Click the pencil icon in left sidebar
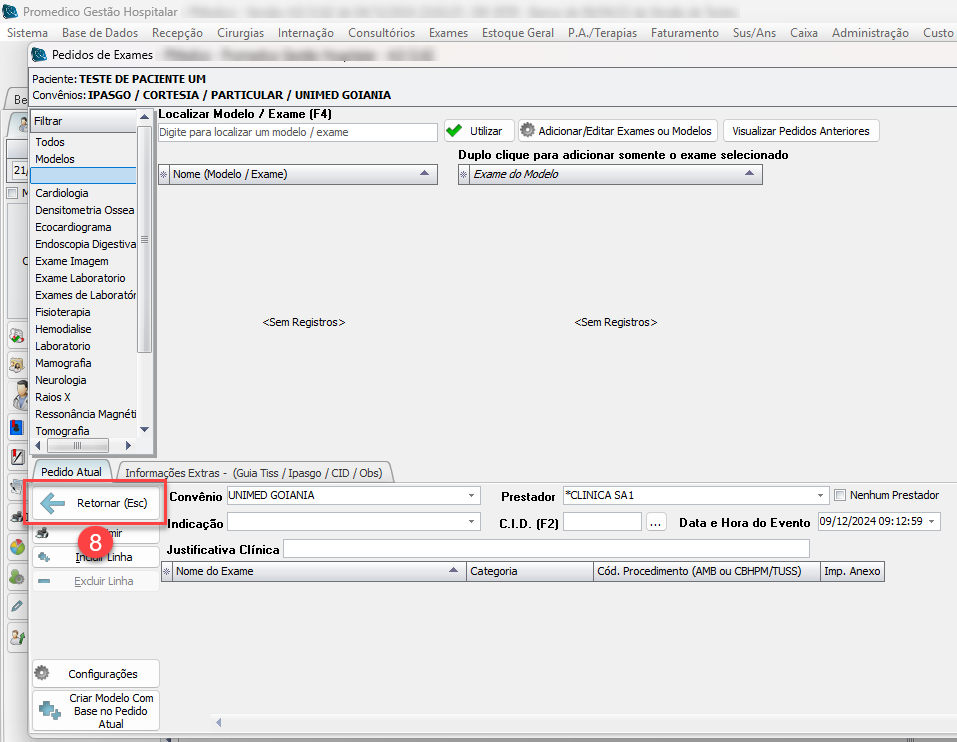This screenshot has height=742, width=957. tap(17, 606)
